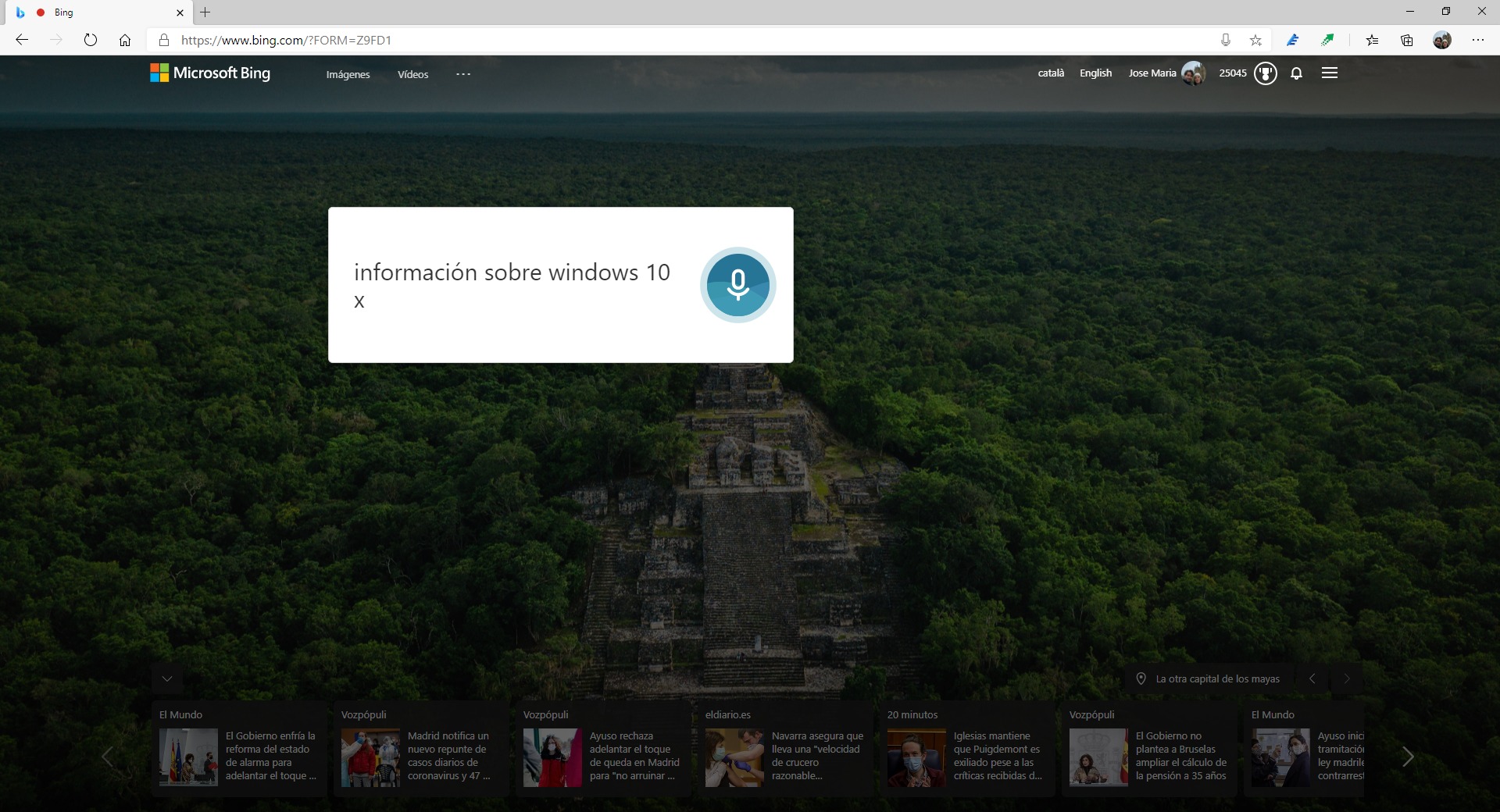Reload the Bing page
The width and height of the screenshot is (1500, 812).
point(91,40)
